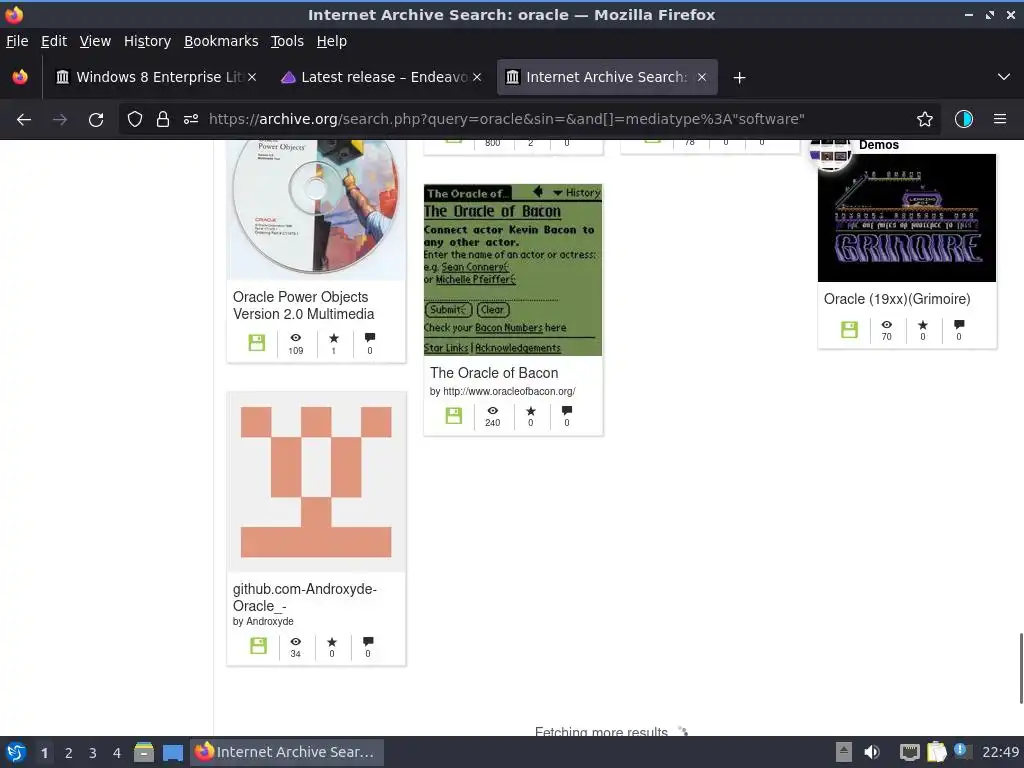The height and width of the screenshot is (768, 1024).
Task: Open a new tab with plus button
Action: tap(739, 78)
